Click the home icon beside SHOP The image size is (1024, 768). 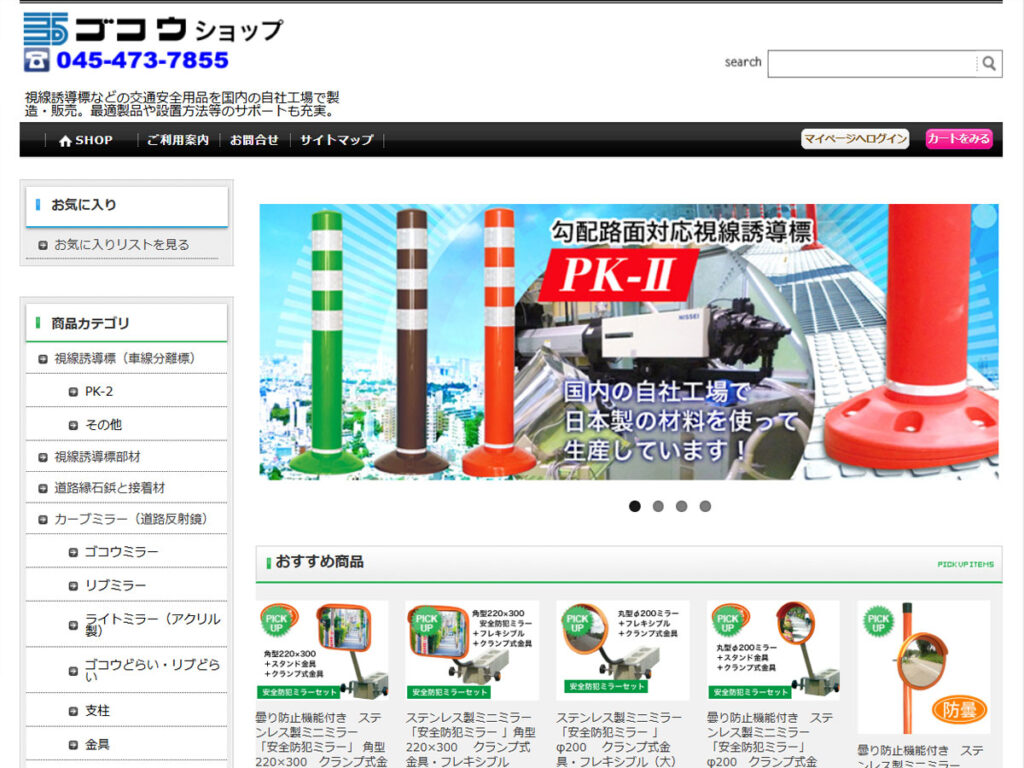tap(65, 140)
